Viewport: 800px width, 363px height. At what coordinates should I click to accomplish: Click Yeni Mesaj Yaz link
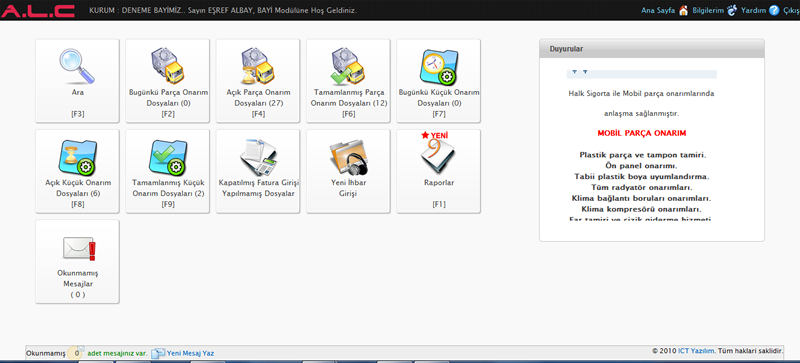[x=190, y=353]
